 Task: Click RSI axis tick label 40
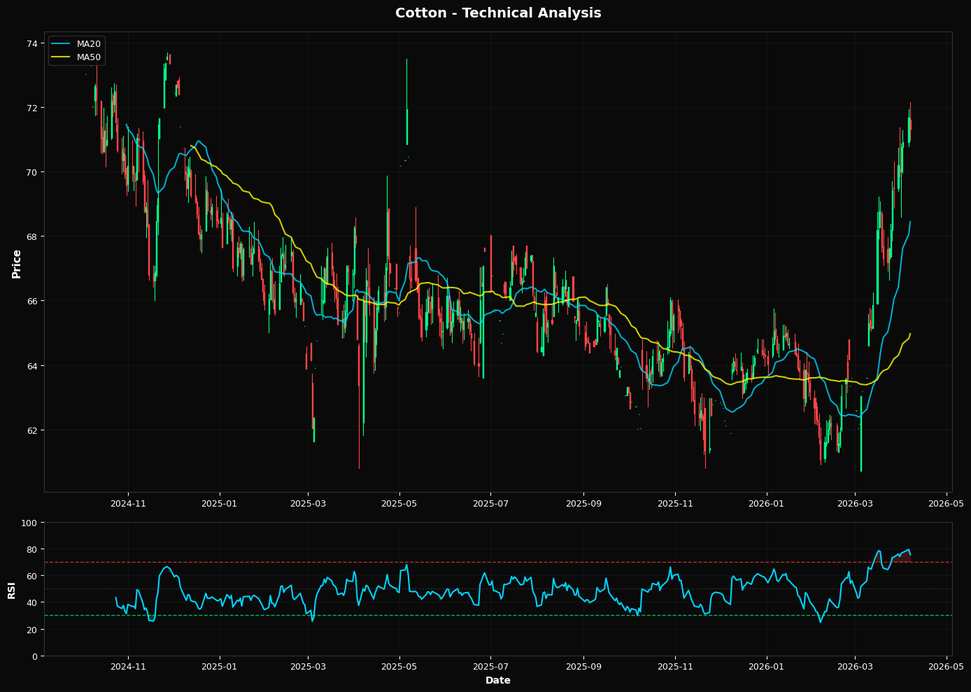[34, 603]
